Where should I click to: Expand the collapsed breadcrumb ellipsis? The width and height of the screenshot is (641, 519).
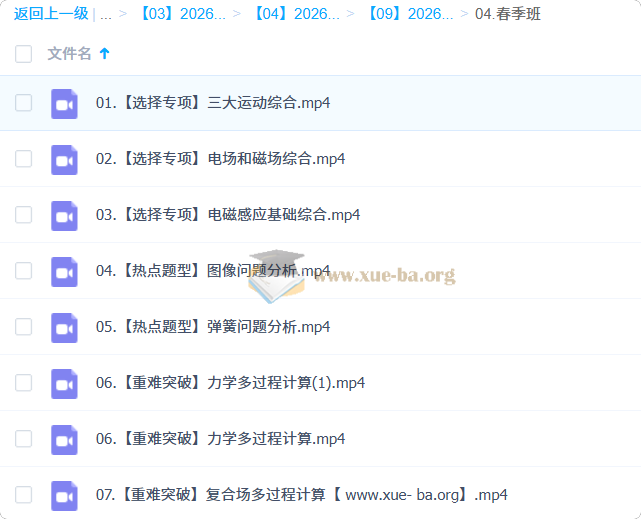[x=105, y=14]
